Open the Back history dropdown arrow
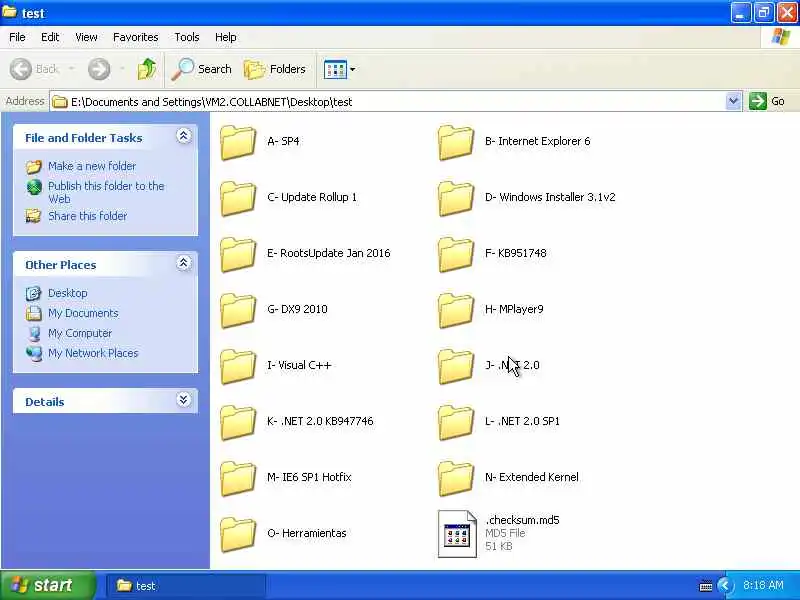This screenshot has height=600, width=800. [x=72, y=69]
